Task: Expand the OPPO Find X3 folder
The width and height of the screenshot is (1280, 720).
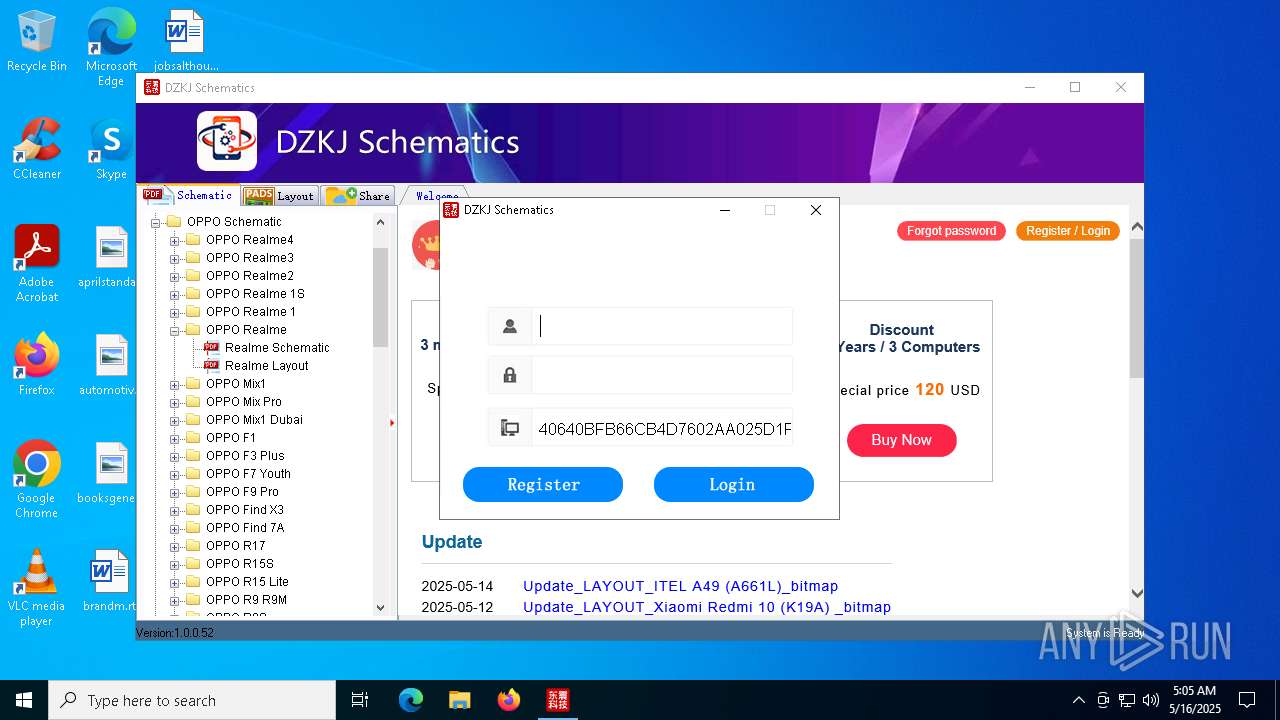Action: pos(175,510)
